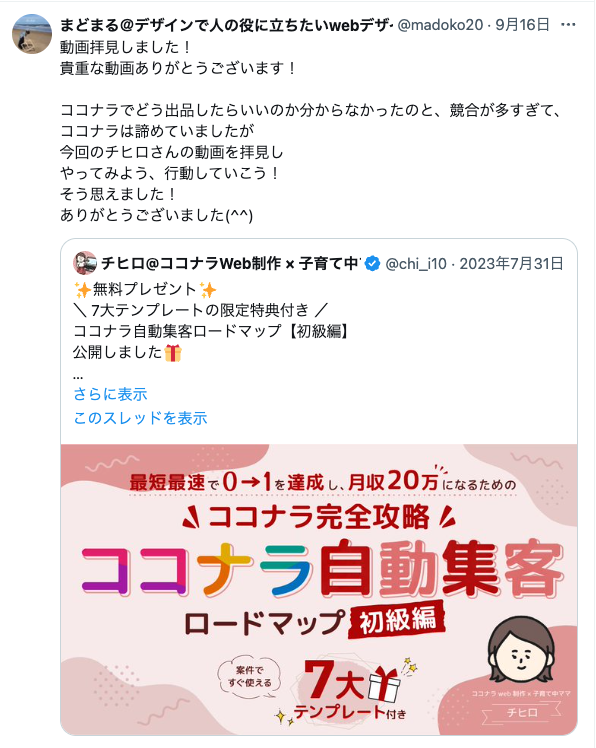
Task: Open the @chi_i10 handle link
Action: tap(416, 263)
